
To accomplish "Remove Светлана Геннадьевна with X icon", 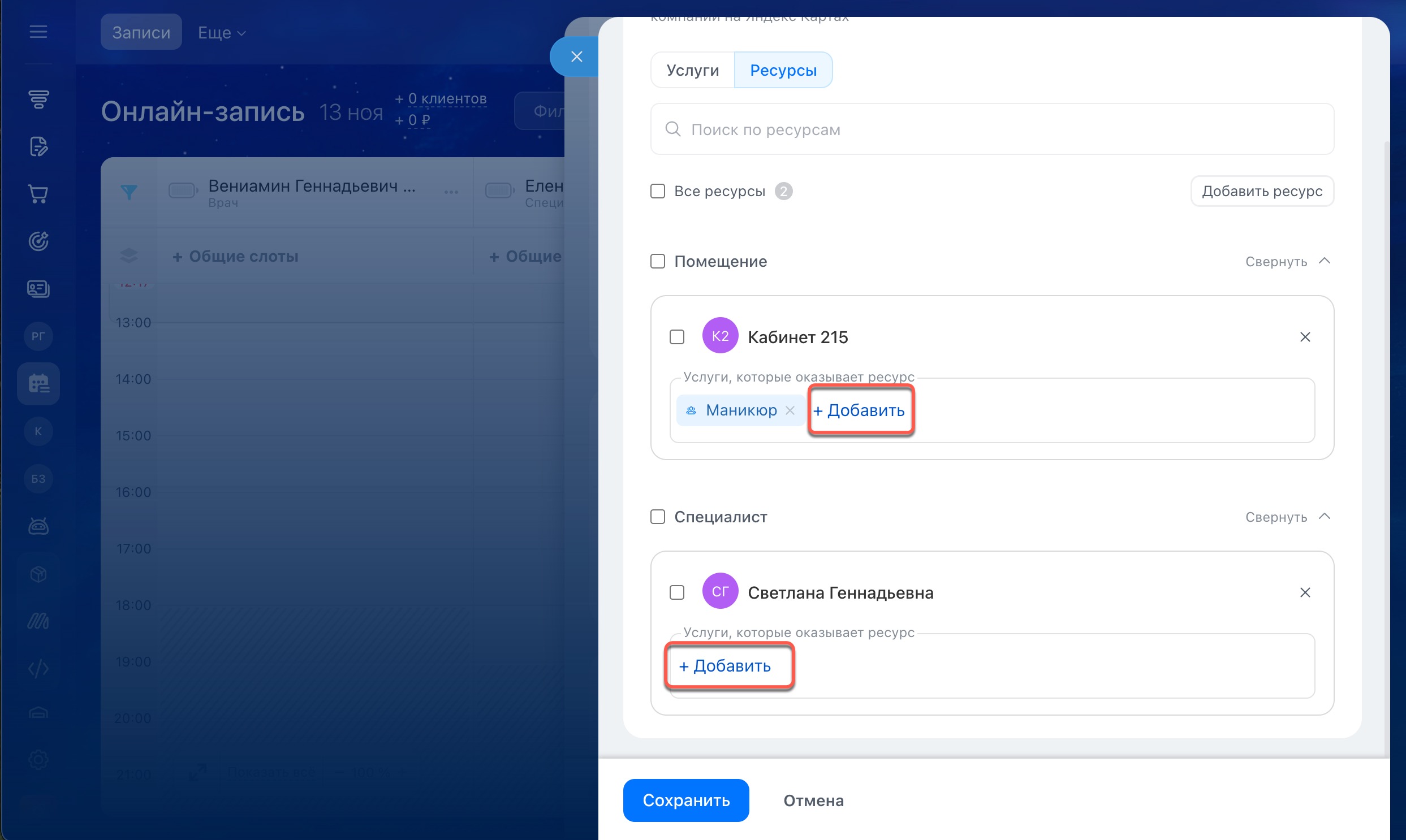I will (1305, 592).
